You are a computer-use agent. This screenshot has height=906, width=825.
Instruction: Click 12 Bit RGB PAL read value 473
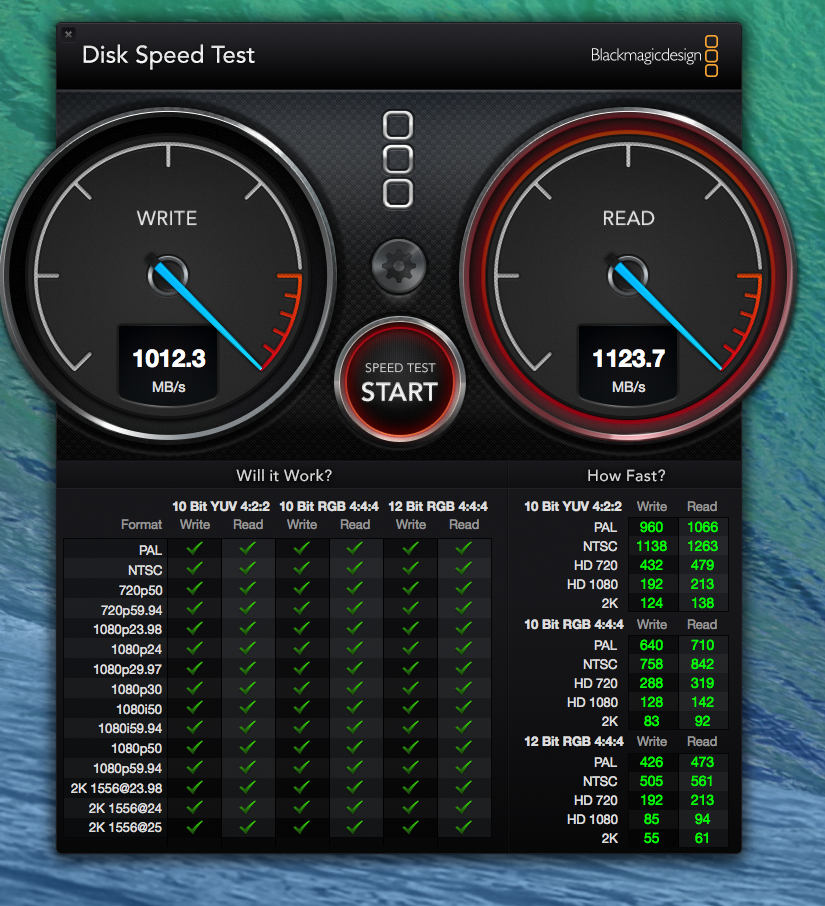[703, 762]
